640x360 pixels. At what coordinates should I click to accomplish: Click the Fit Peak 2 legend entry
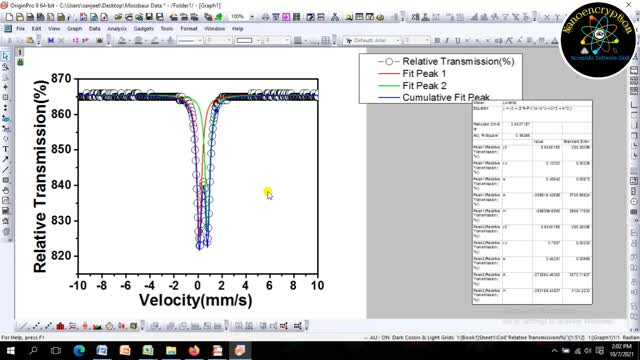click(424, 86)
